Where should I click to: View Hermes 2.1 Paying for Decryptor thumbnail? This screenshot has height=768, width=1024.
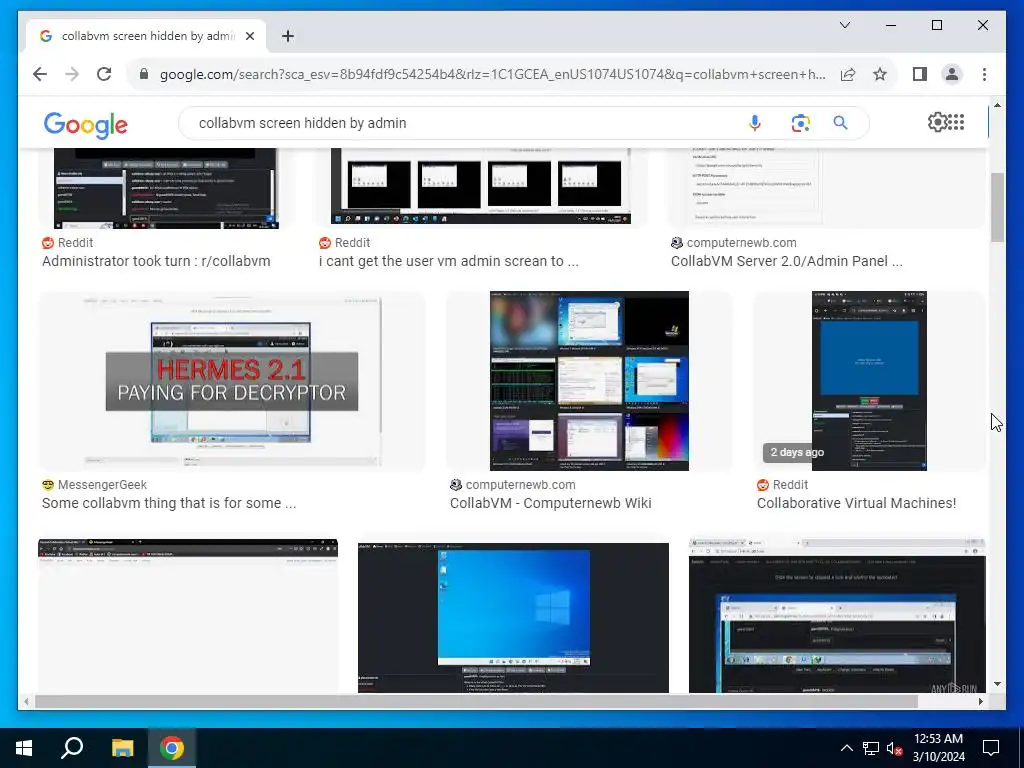(232, 381)
